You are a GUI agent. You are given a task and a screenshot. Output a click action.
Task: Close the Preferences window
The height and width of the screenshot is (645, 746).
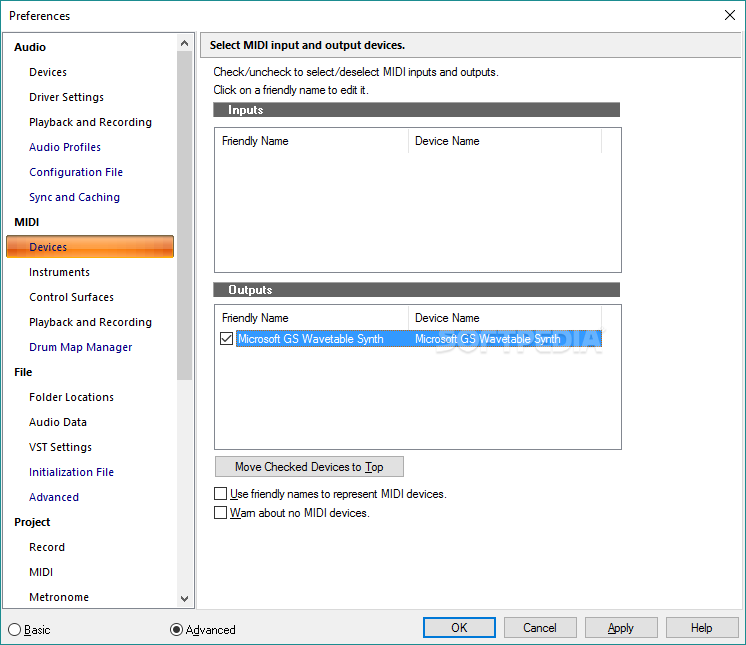730,15
